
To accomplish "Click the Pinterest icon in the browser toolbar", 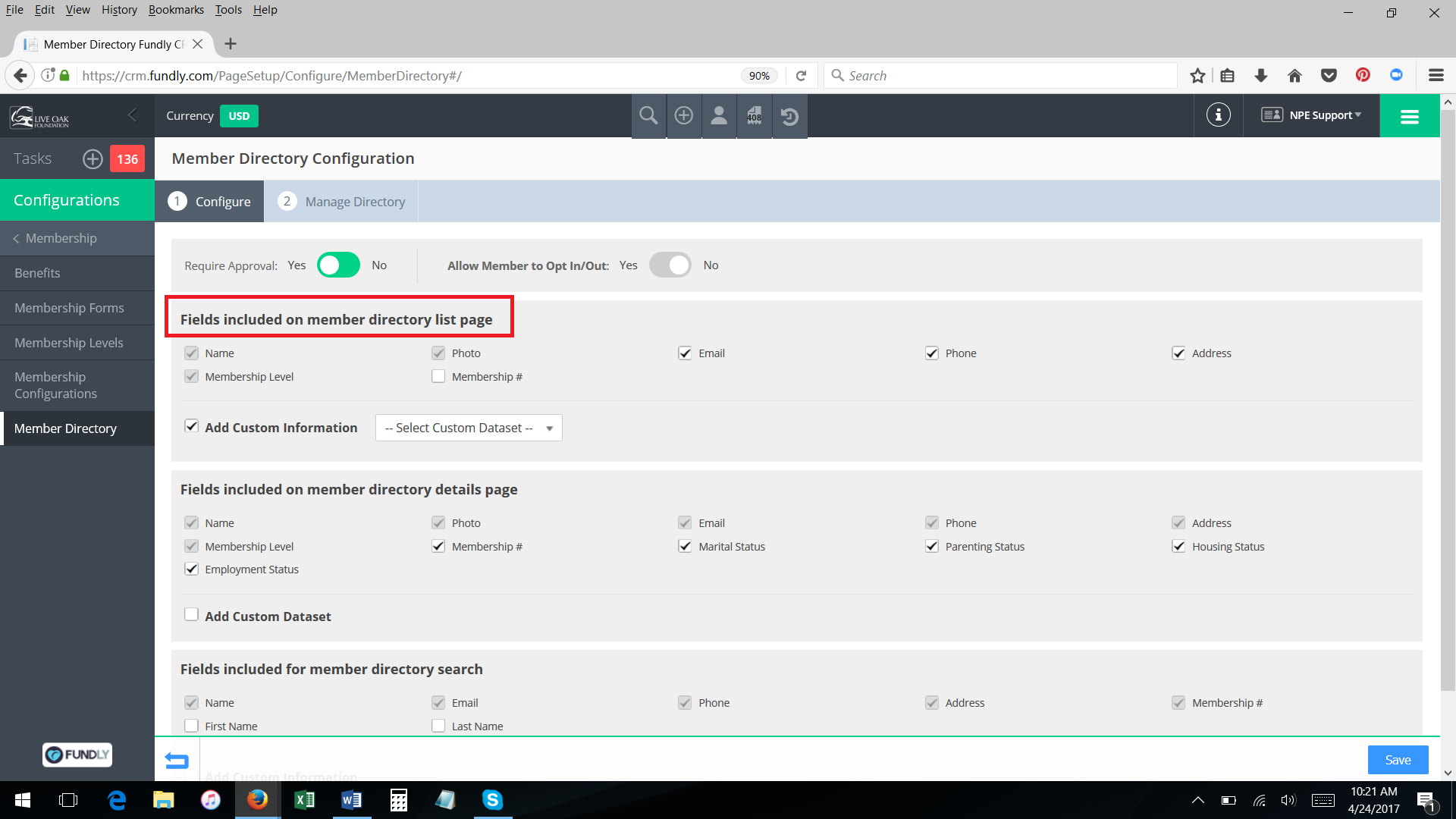I will click(x=1363, y=75).
